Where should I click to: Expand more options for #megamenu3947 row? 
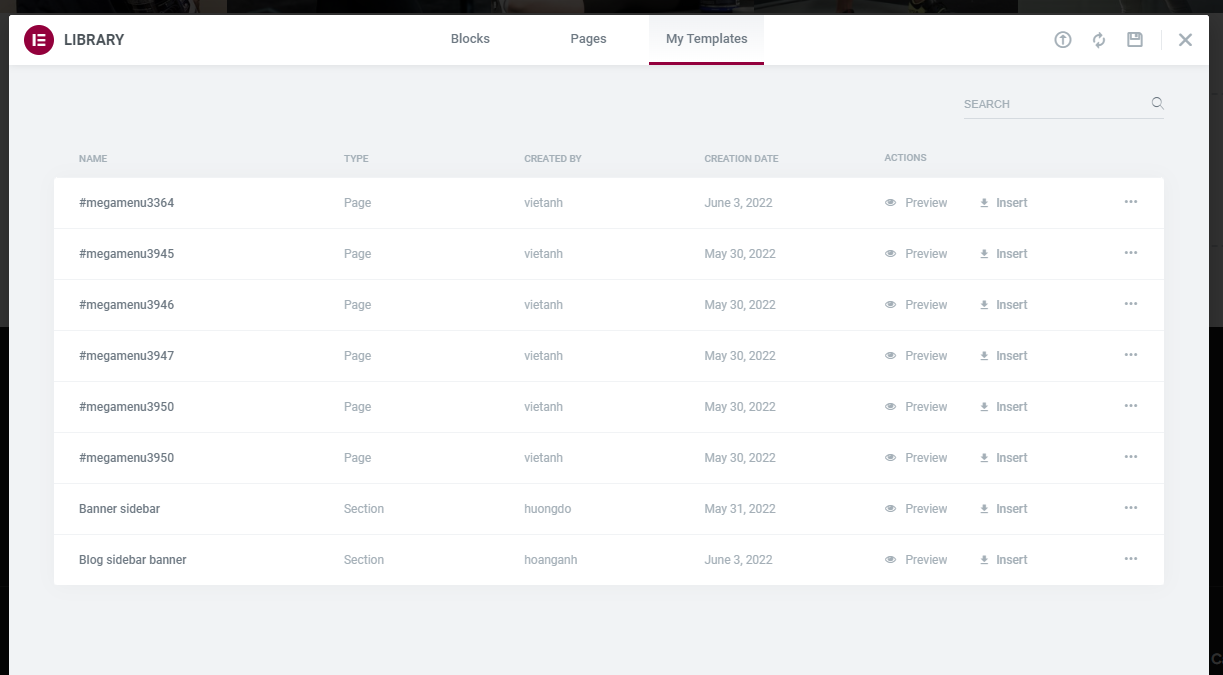(x=1131, y=355)
